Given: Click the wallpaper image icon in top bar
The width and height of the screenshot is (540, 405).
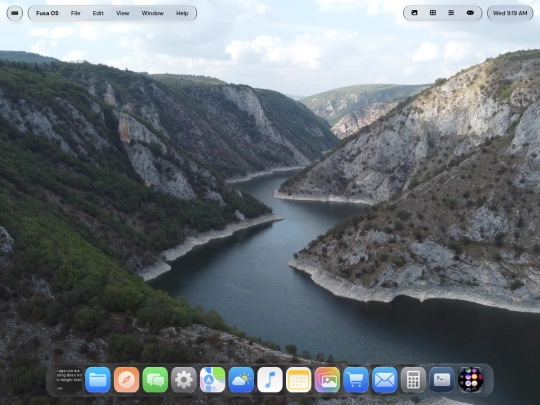Looking at the screenshot, I should coord(415,13).
